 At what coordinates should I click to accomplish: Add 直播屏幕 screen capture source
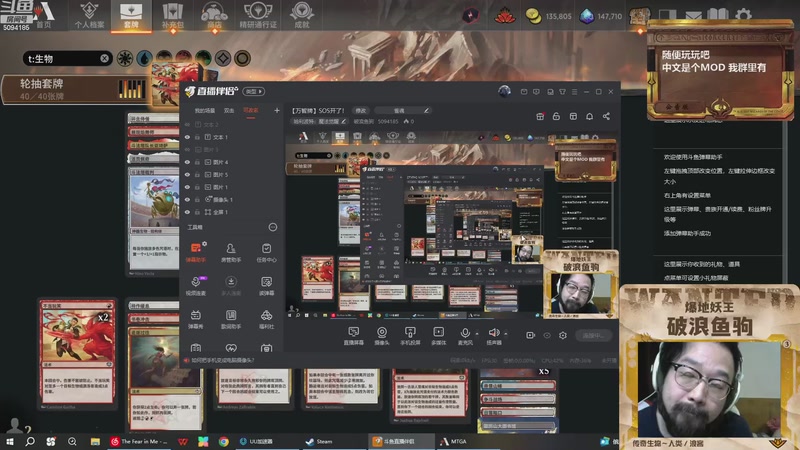click(x=353, y=336)
